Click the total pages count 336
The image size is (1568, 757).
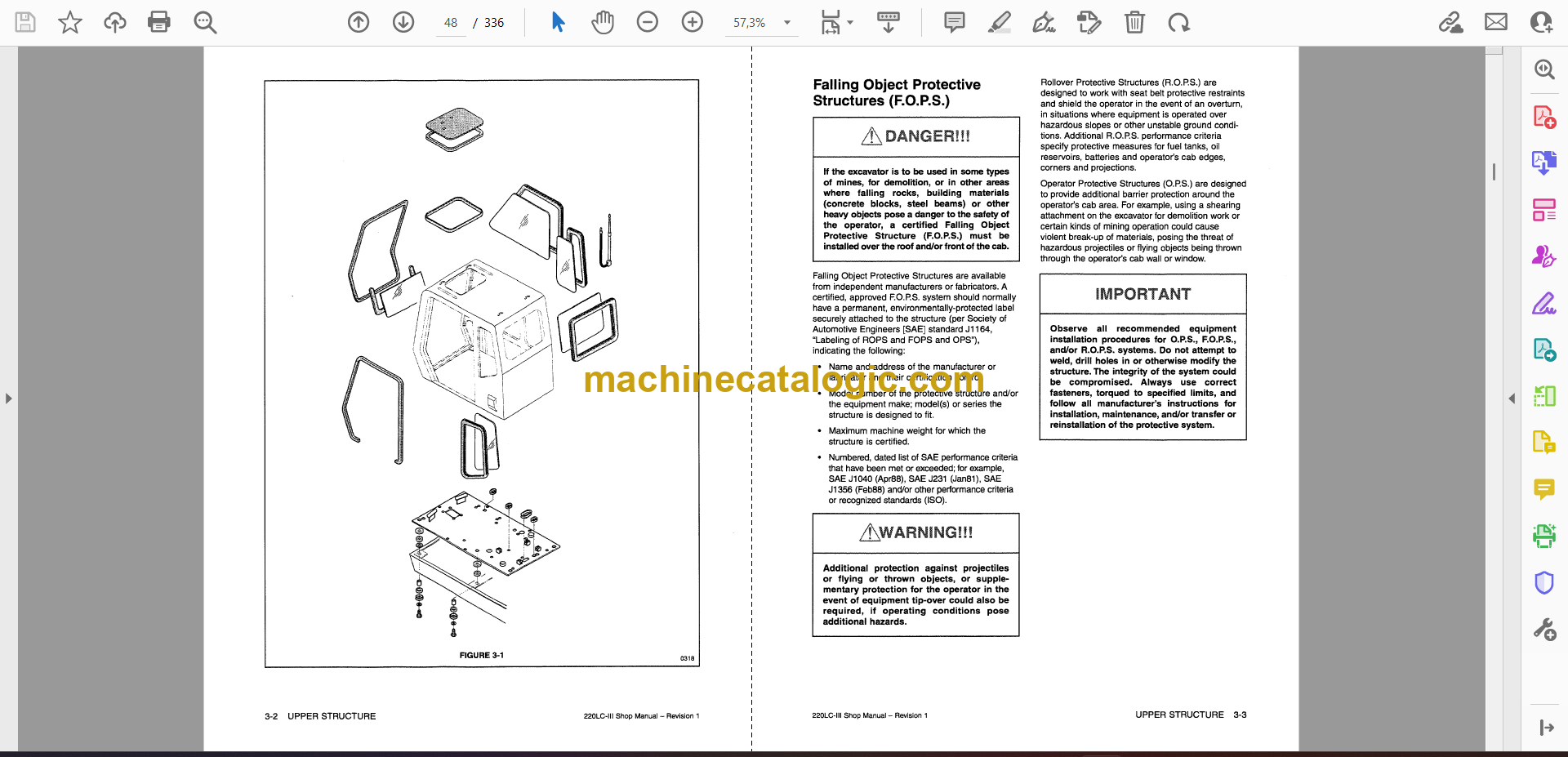coord(494,23)
